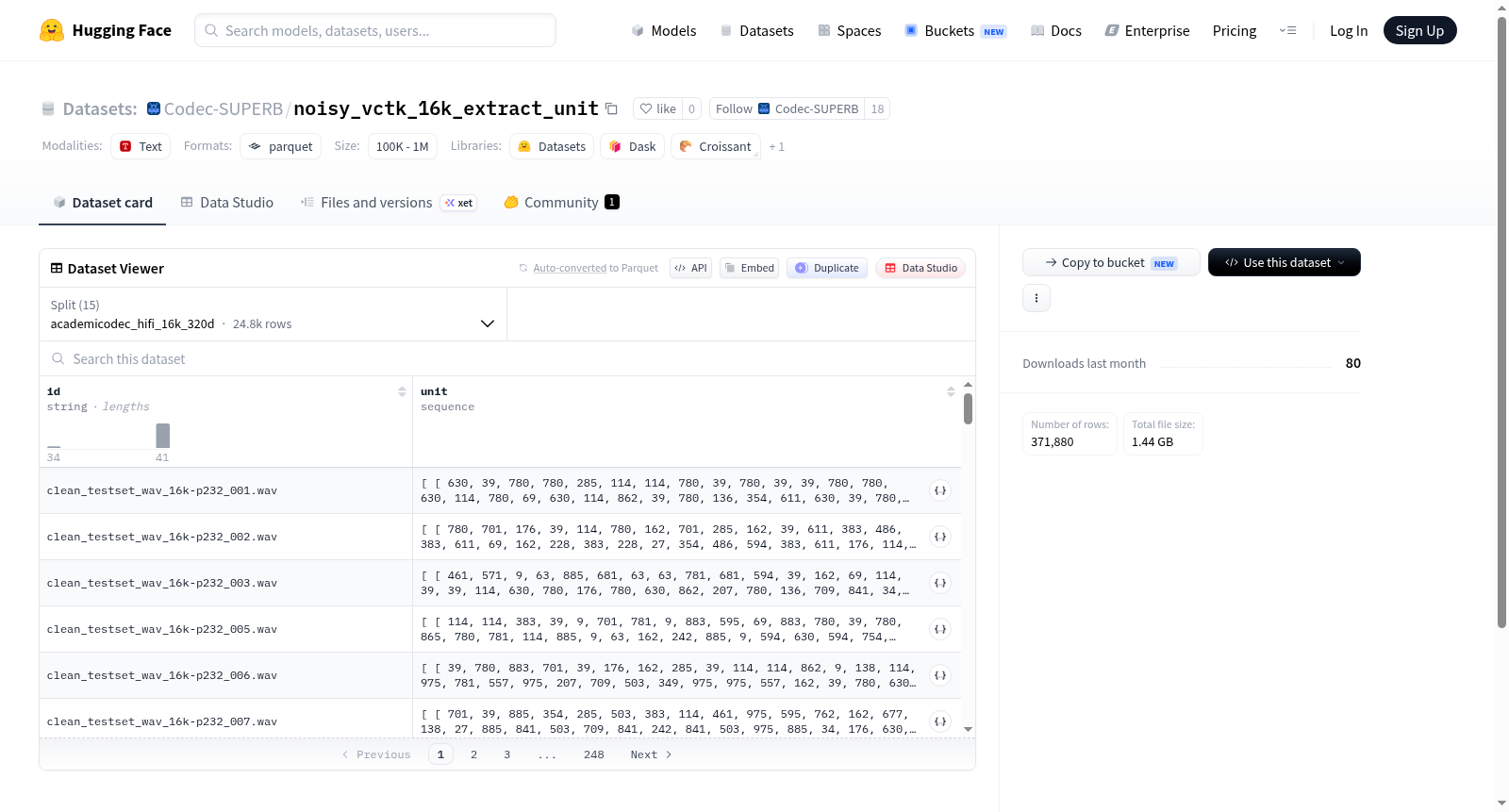The width and height of the screenshot is (1509, 812).
Task: Expand JSON for p232_007.wav row
Action: (x=940, y=721)
